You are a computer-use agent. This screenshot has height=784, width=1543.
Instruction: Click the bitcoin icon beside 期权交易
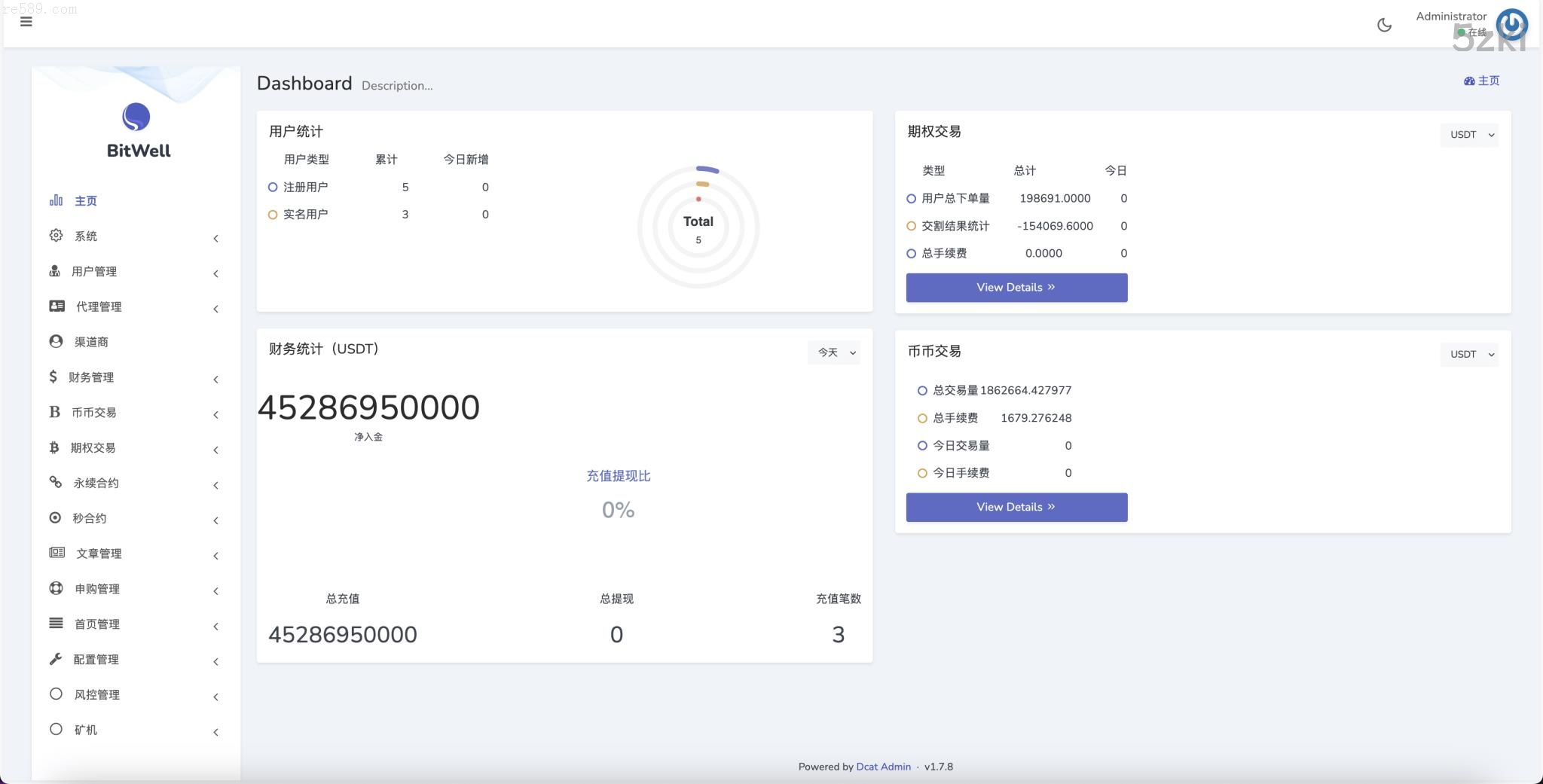[x=53, y=447]
